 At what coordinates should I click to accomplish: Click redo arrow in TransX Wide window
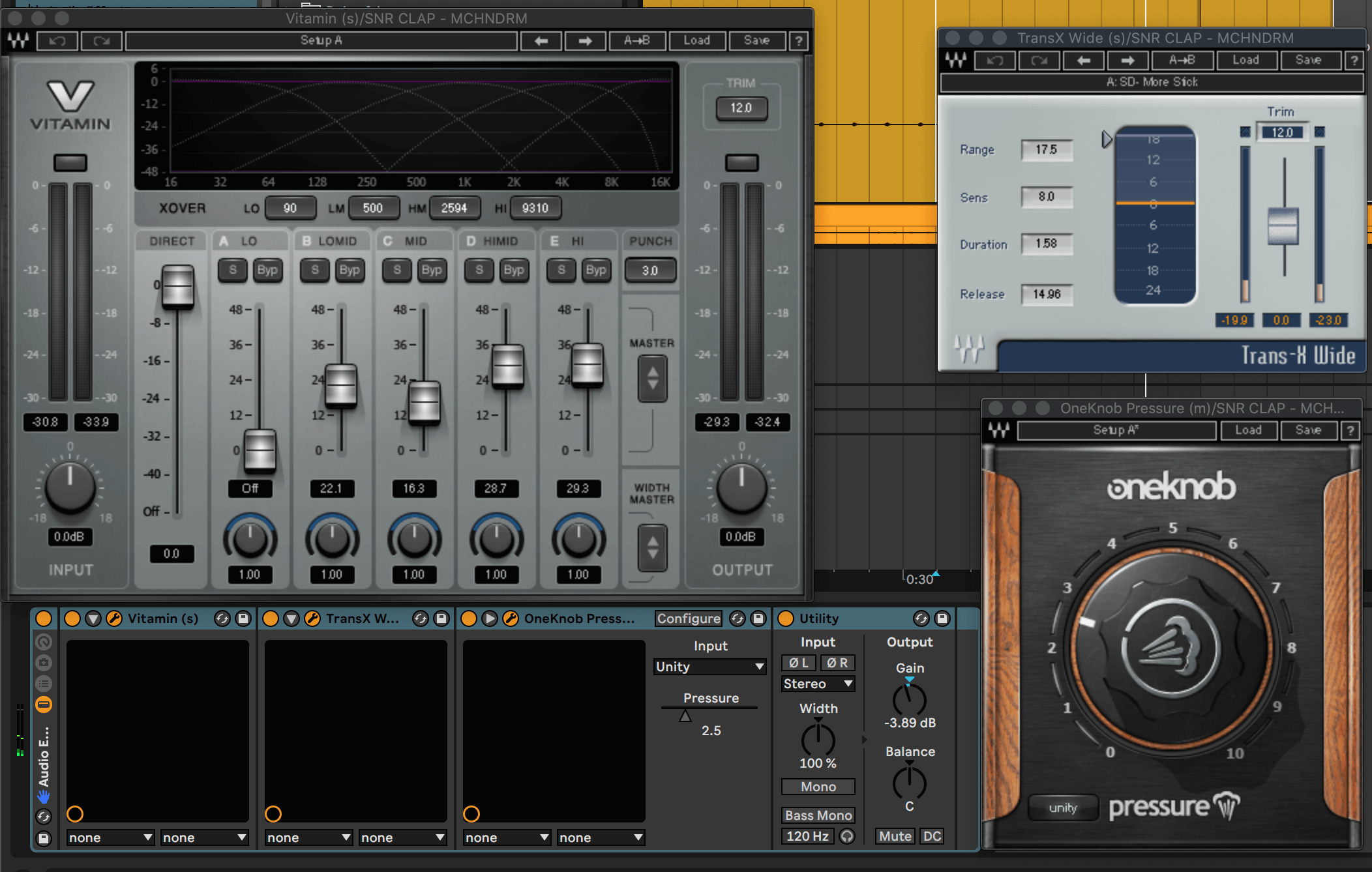[1039, 60]
